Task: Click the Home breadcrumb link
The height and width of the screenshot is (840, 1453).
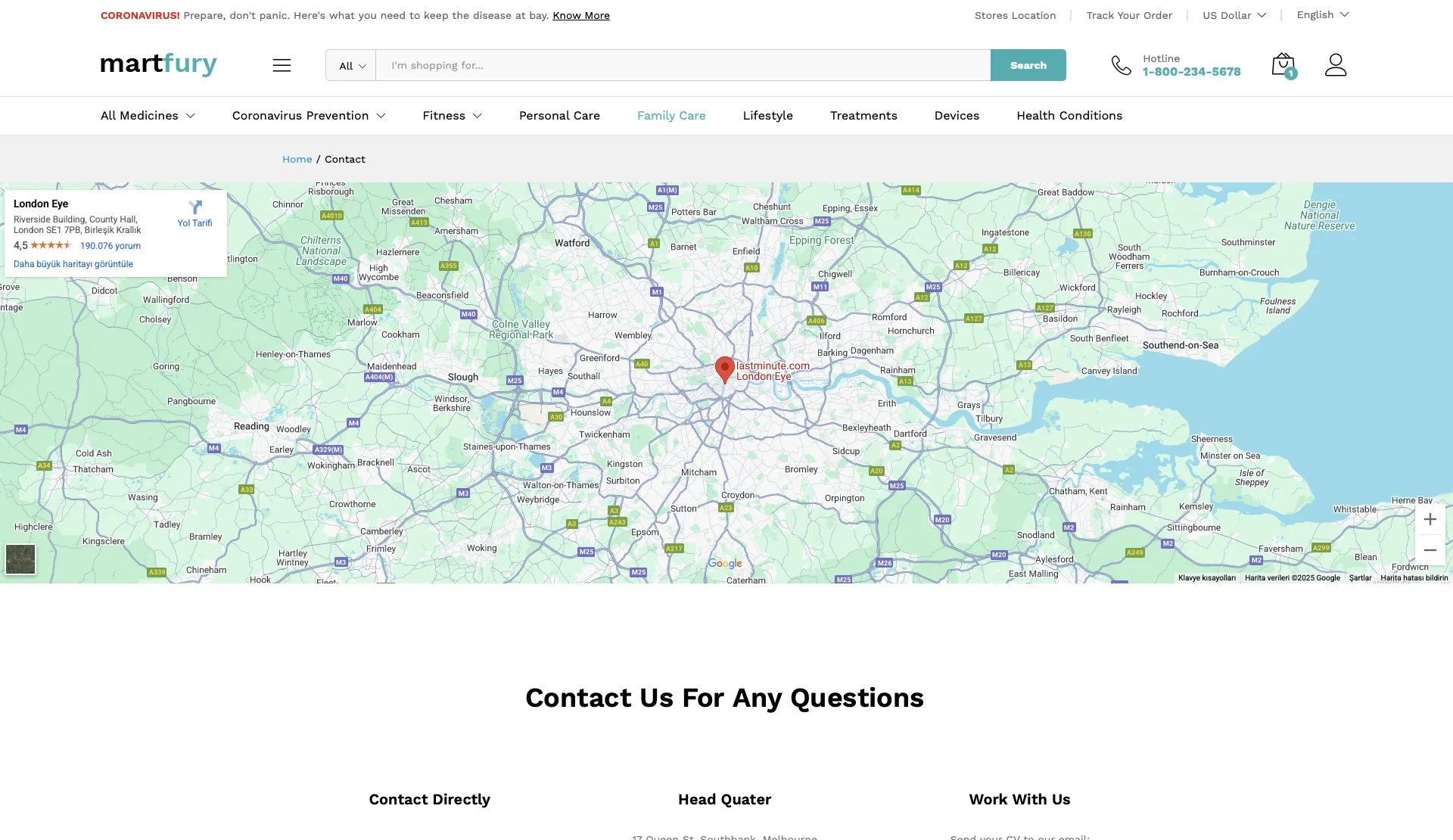Action: (297, 159)
